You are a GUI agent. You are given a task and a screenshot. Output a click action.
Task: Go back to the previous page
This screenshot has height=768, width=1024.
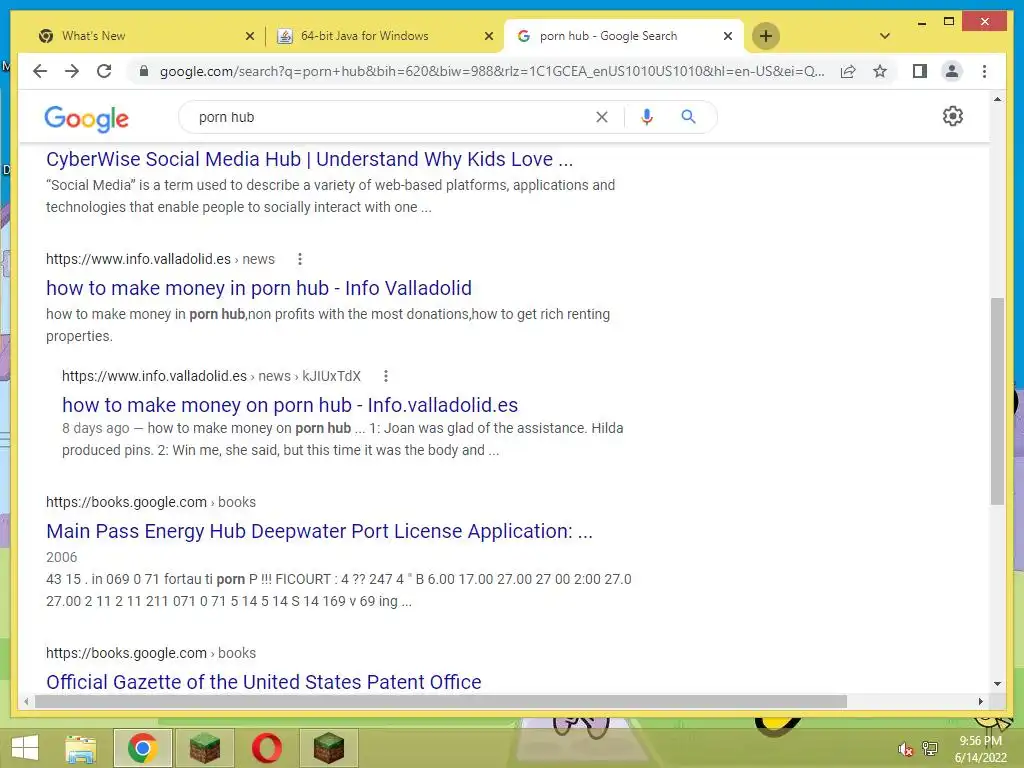40,71
